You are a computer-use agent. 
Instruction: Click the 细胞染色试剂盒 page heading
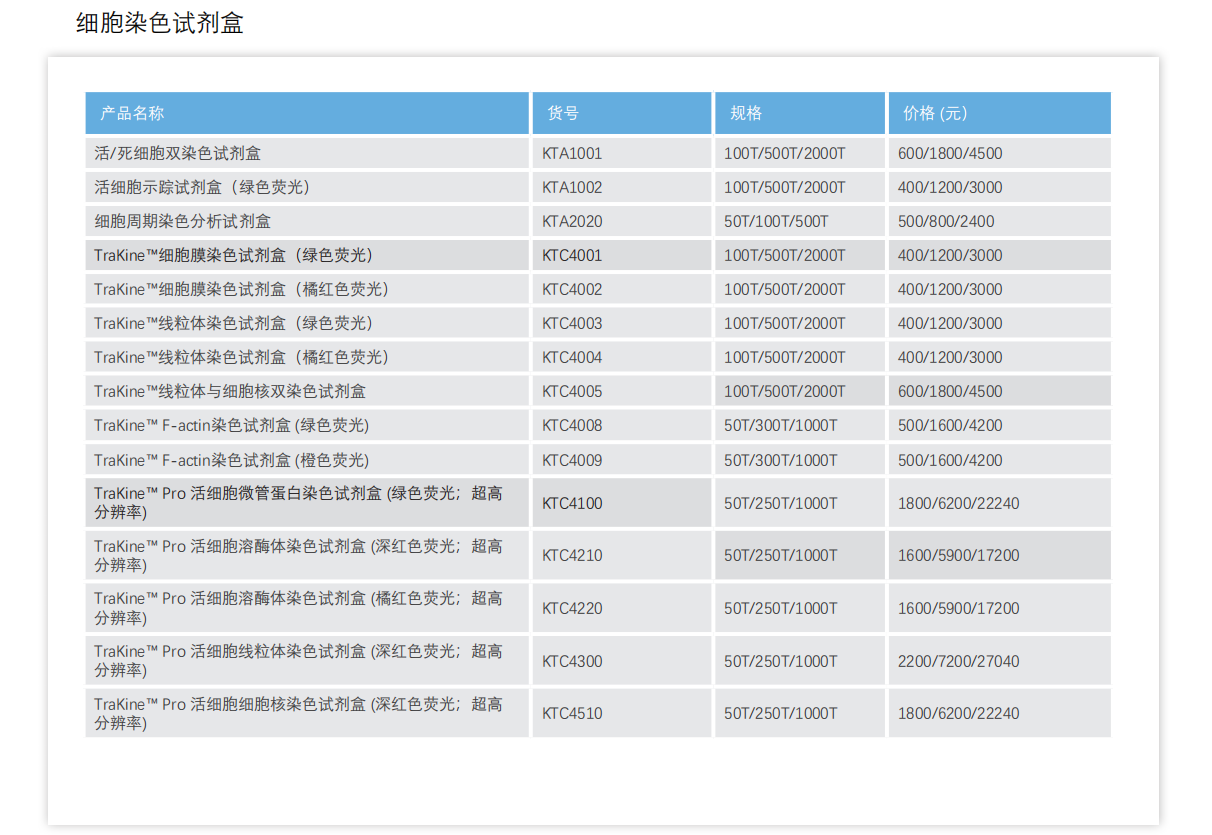click(160, 23)
